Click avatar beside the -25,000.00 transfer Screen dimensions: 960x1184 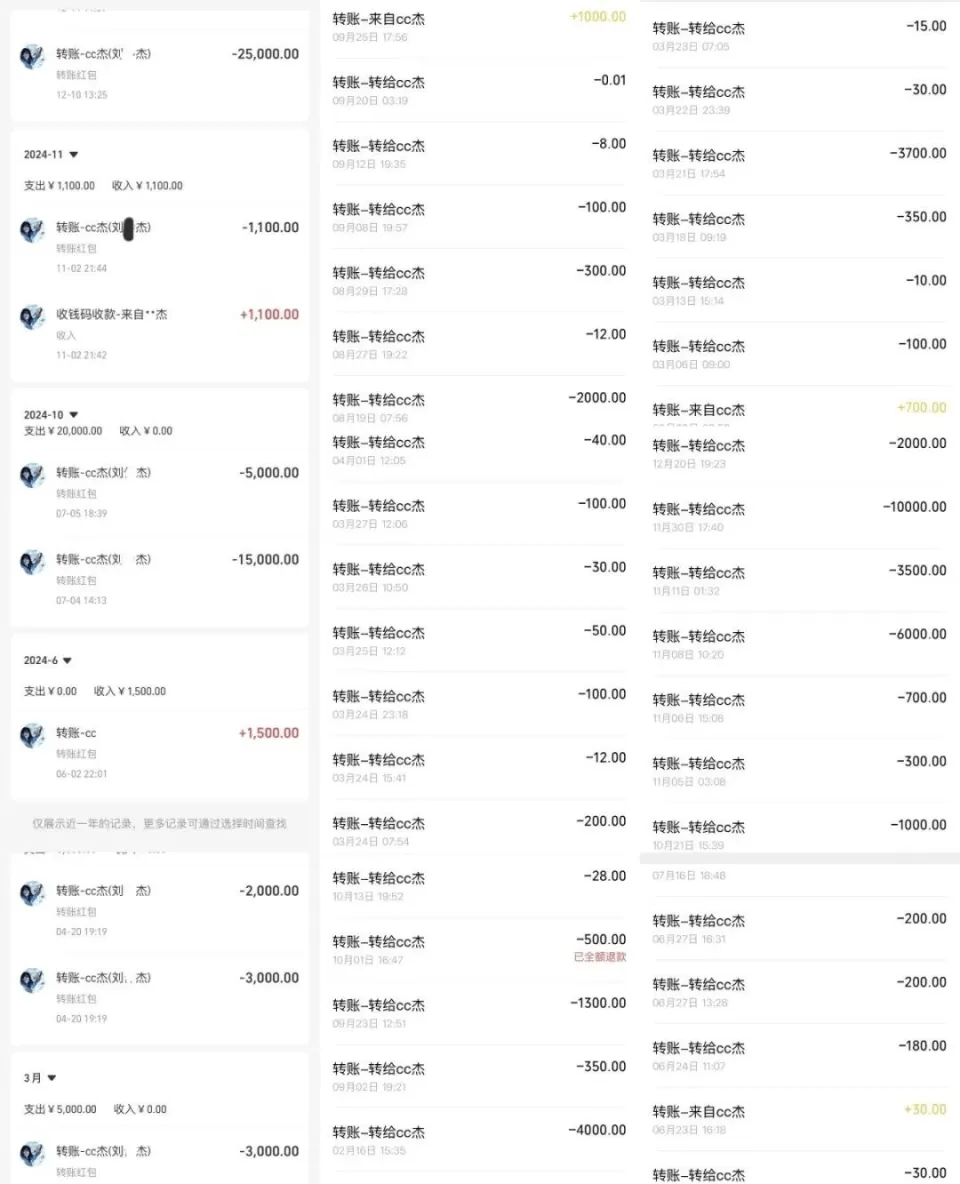tap(32, 57)
